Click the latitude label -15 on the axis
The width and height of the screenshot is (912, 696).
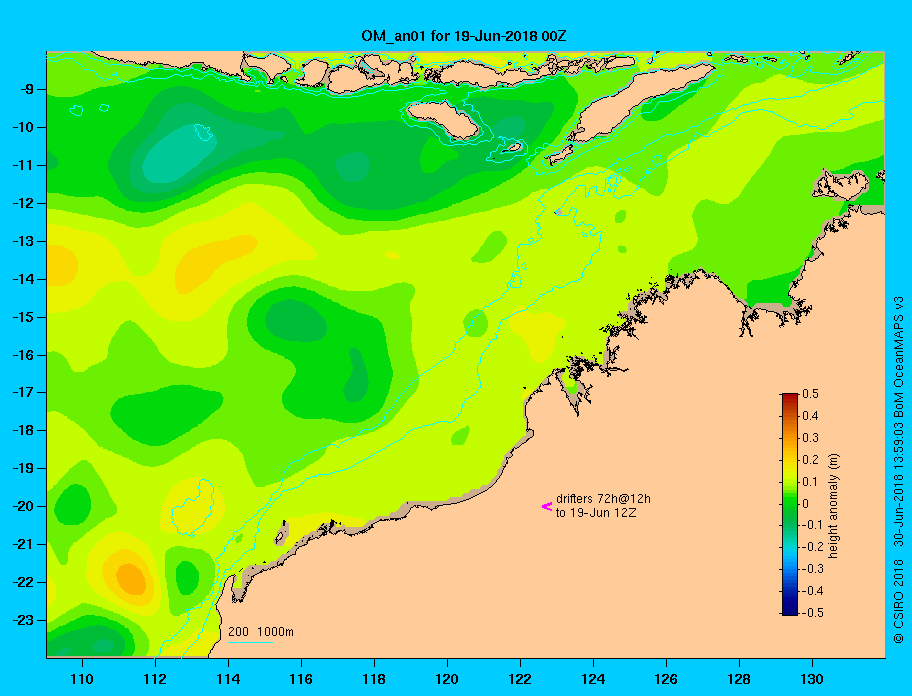click(x=23, y=317)
